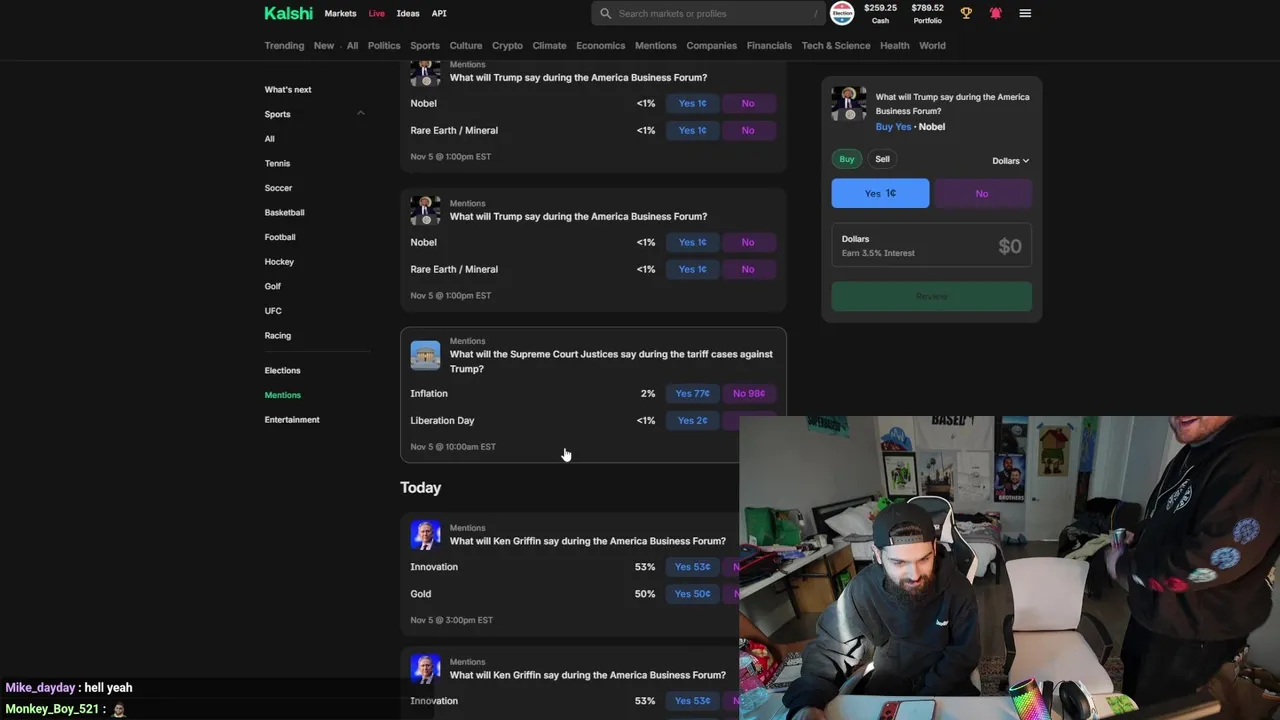Buy Yes 50¢ on Gold
This screenshot has height=720, width=1280.
[x=692, y=594]
